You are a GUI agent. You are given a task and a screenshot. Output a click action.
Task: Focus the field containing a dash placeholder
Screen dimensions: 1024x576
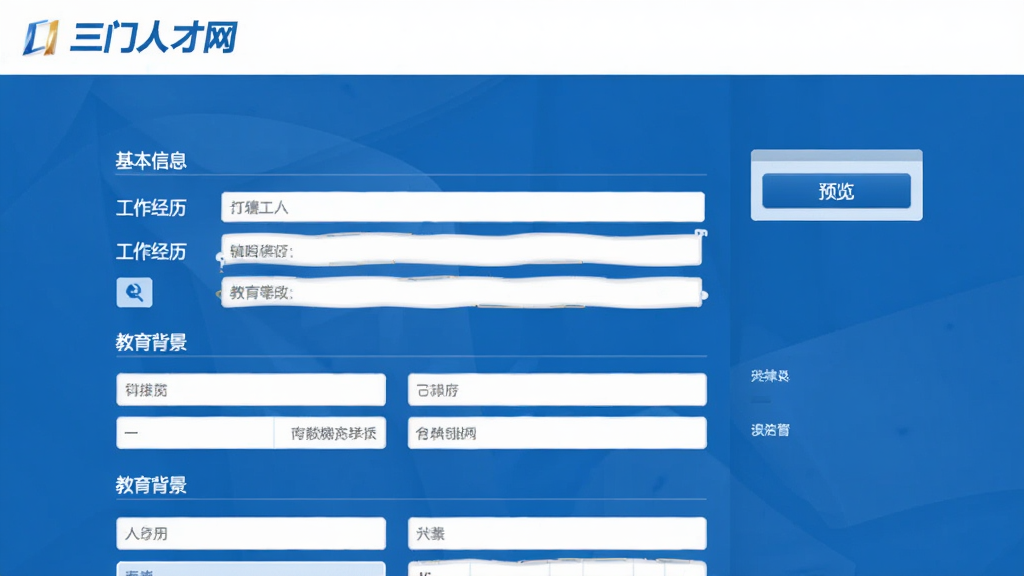195,433
